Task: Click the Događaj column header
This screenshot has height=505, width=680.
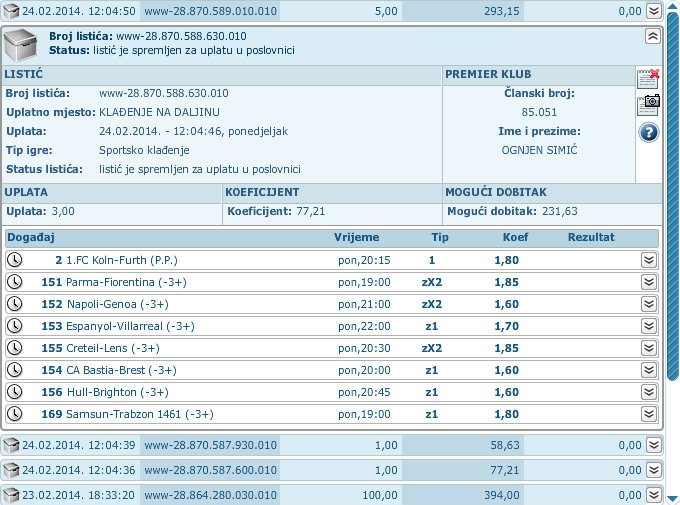Action: [x=30, y=237]
